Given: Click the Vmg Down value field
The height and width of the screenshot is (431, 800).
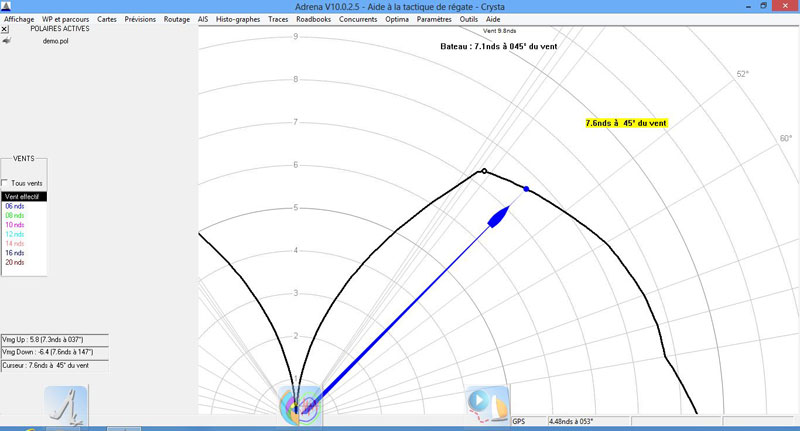Looking at the screenshot, I should [x=55, y=352].
